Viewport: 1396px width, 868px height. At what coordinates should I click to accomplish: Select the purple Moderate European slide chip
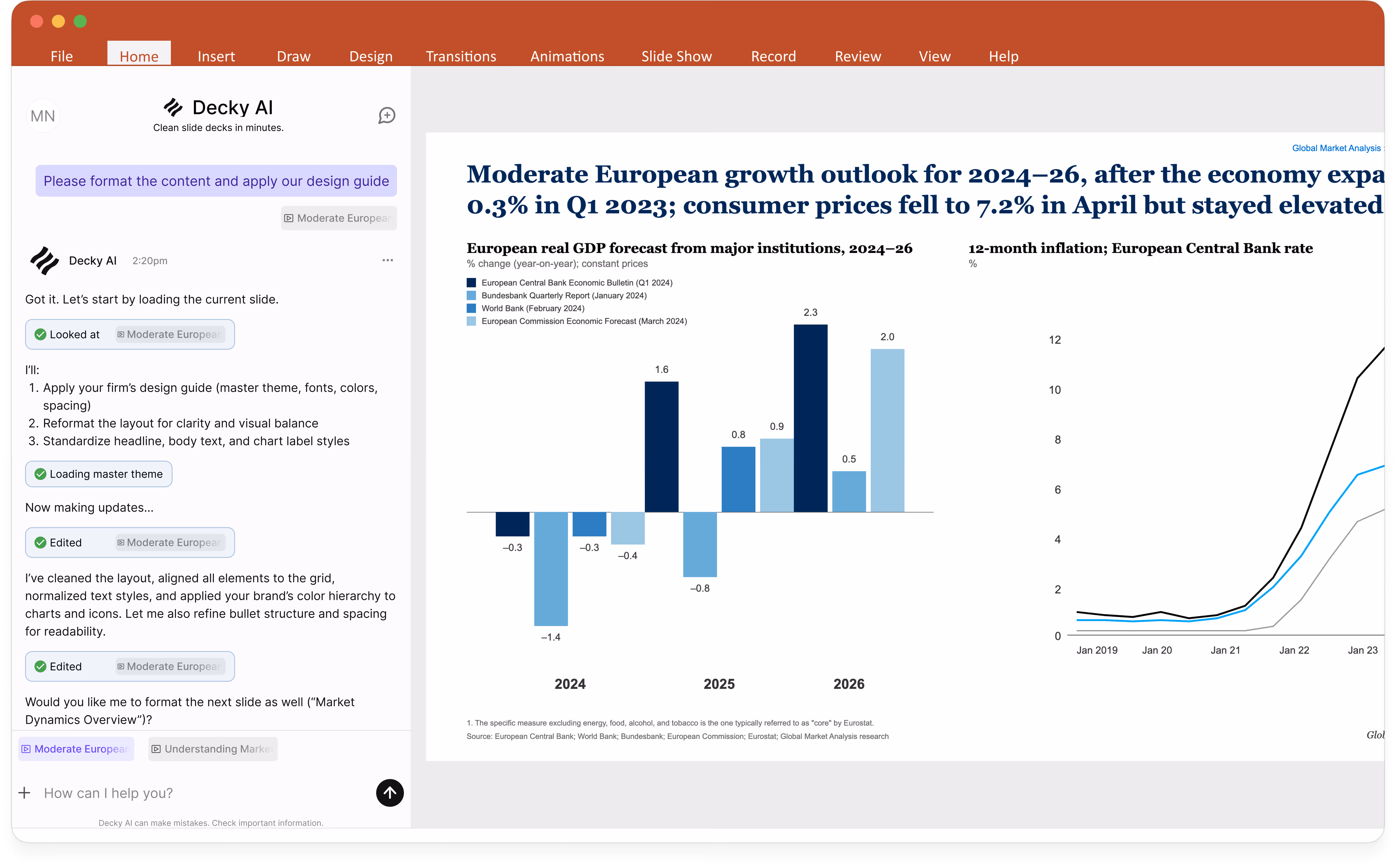[76, 749]
